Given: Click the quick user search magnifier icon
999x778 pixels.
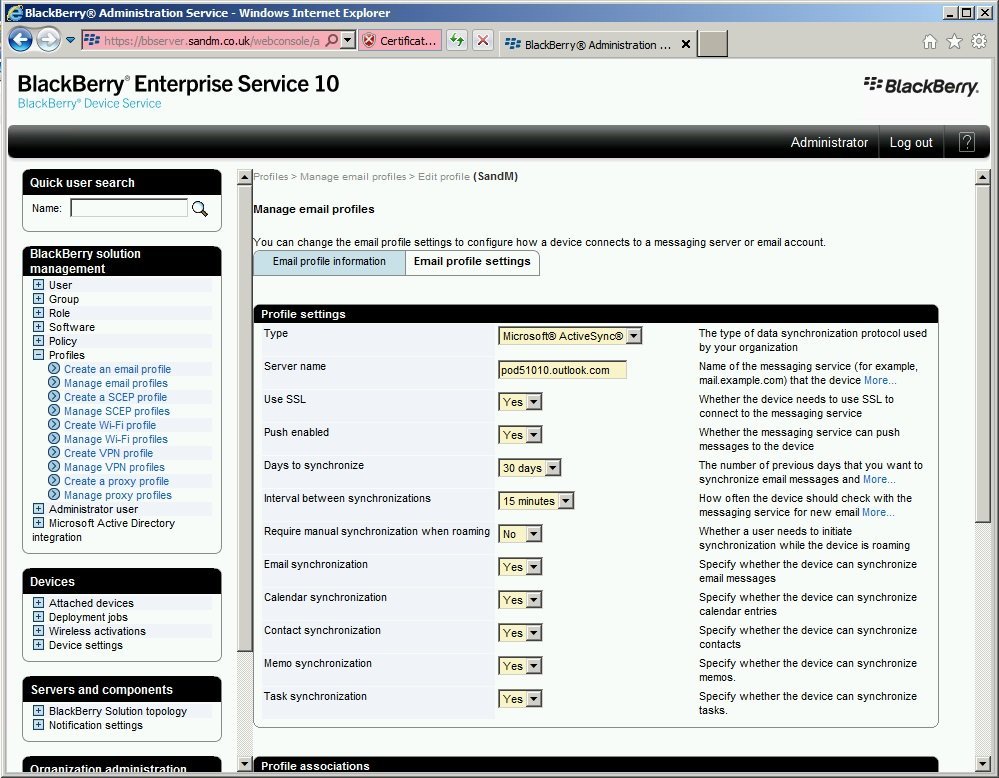Looking at the screenshot, I should pyautogui.click(x=200, y=208).
